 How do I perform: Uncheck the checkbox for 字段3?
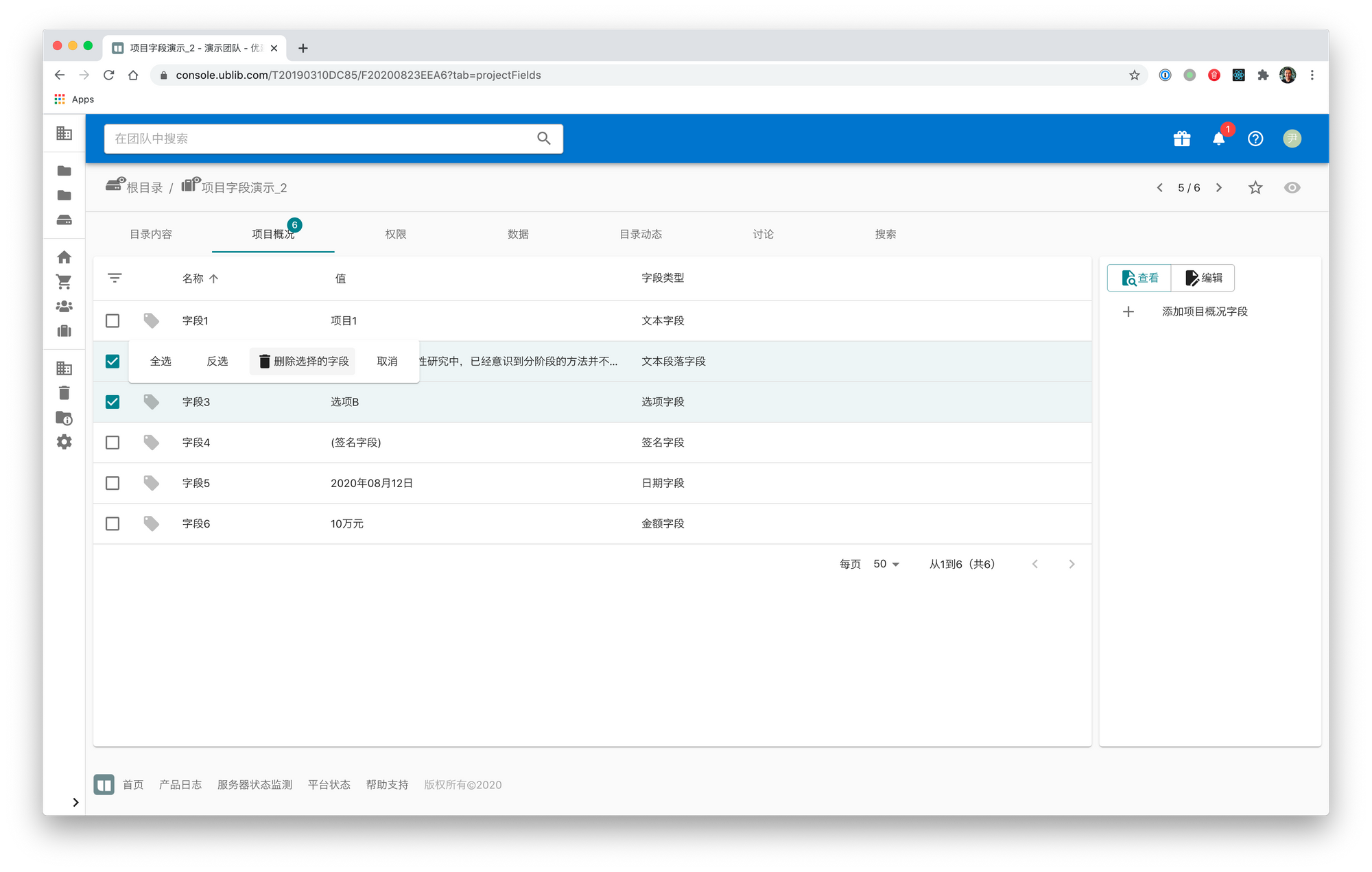[113, 401]
